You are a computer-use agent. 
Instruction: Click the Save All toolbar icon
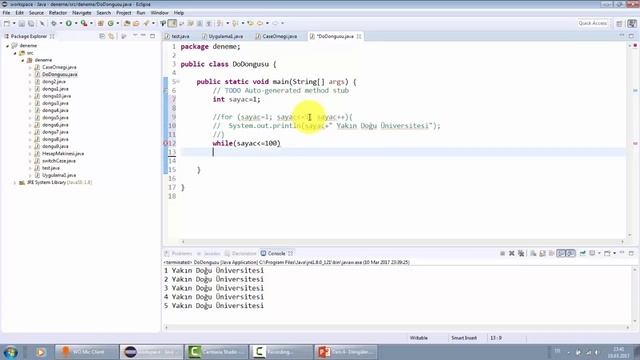(31, 23)
